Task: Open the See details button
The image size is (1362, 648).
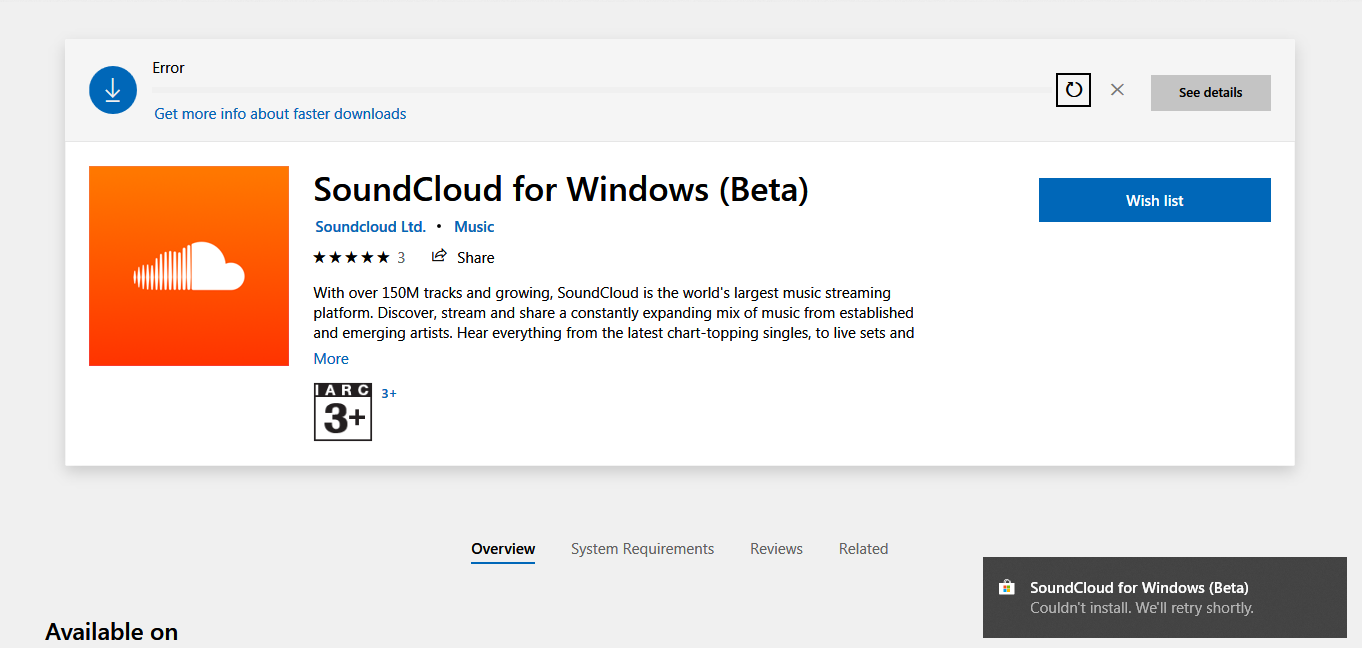Action: coord(1210,92)
